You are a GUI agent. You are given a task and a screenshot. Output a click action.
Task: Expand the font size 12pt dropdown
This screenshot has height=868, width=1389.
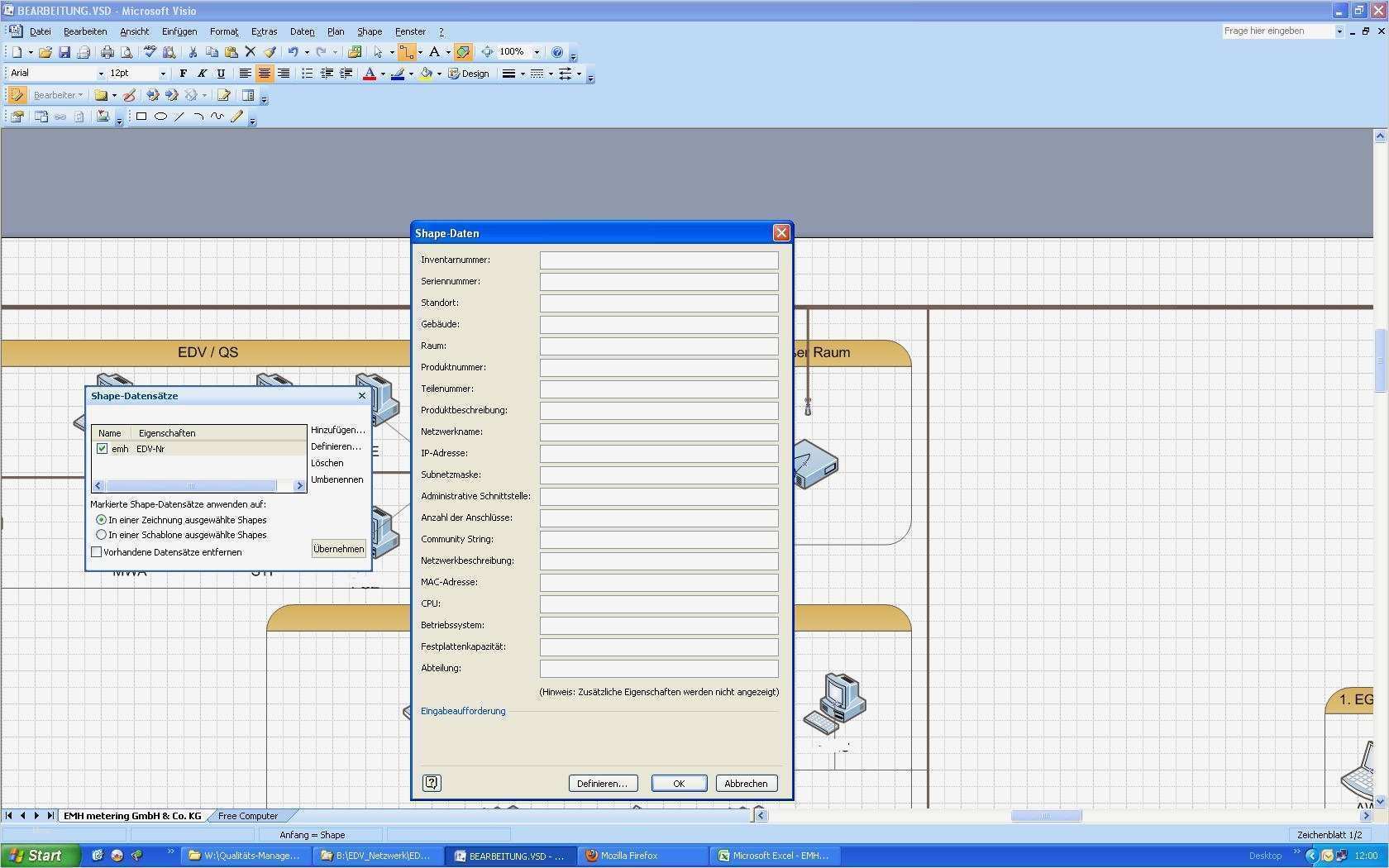click(162, 74)
